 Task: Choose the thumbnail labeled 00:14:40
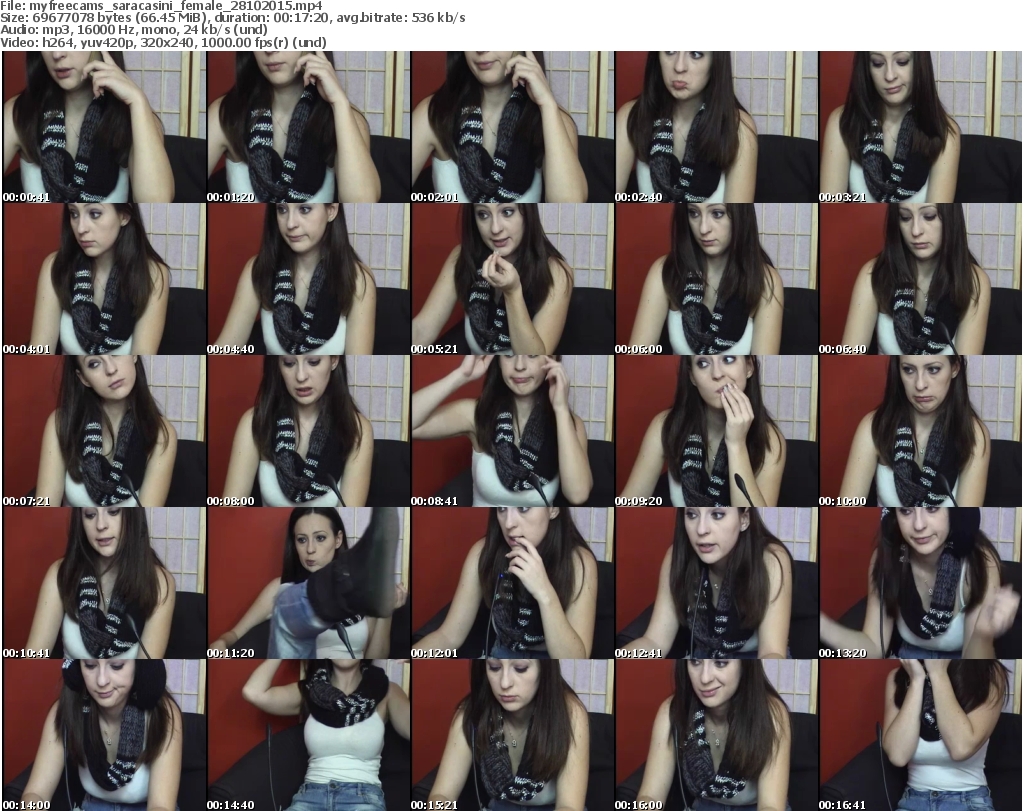(308, 735)
